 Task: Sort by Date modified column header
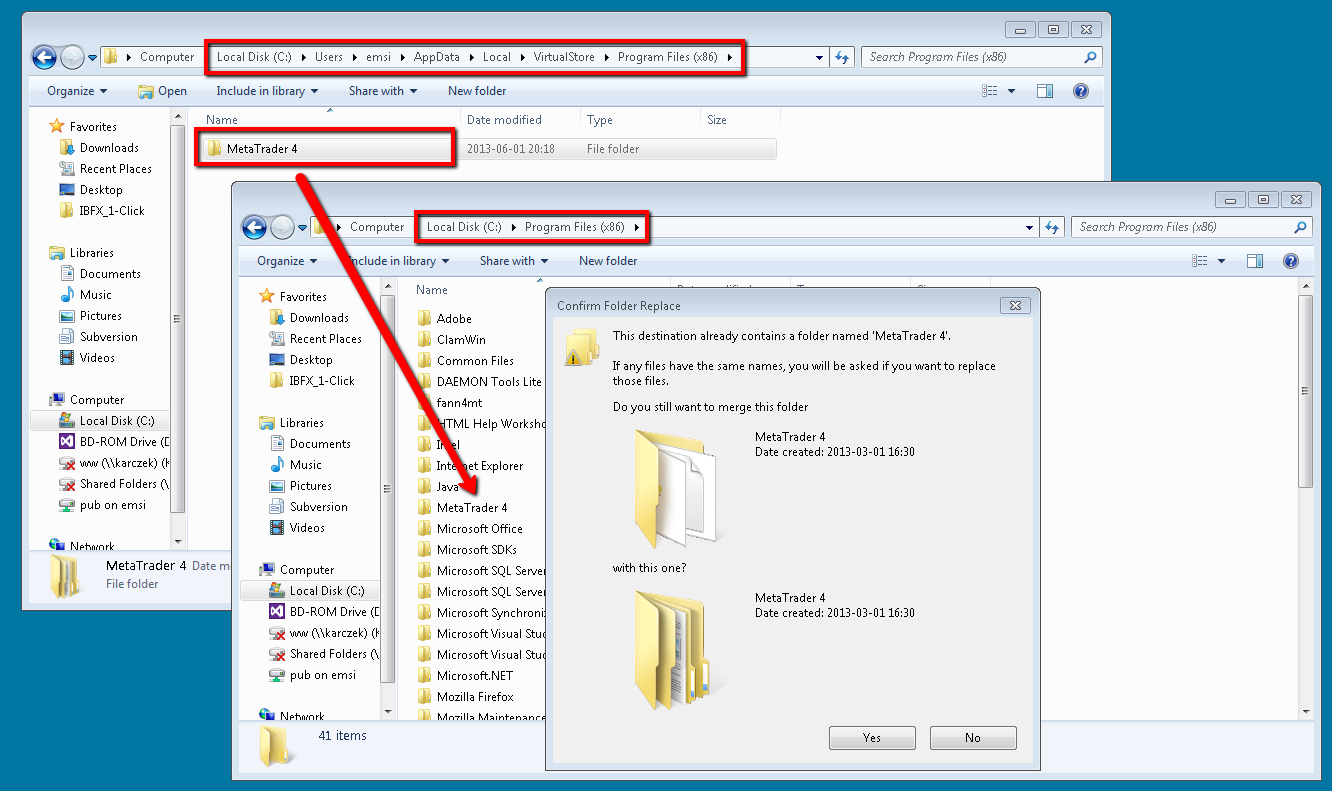point(504,120)
